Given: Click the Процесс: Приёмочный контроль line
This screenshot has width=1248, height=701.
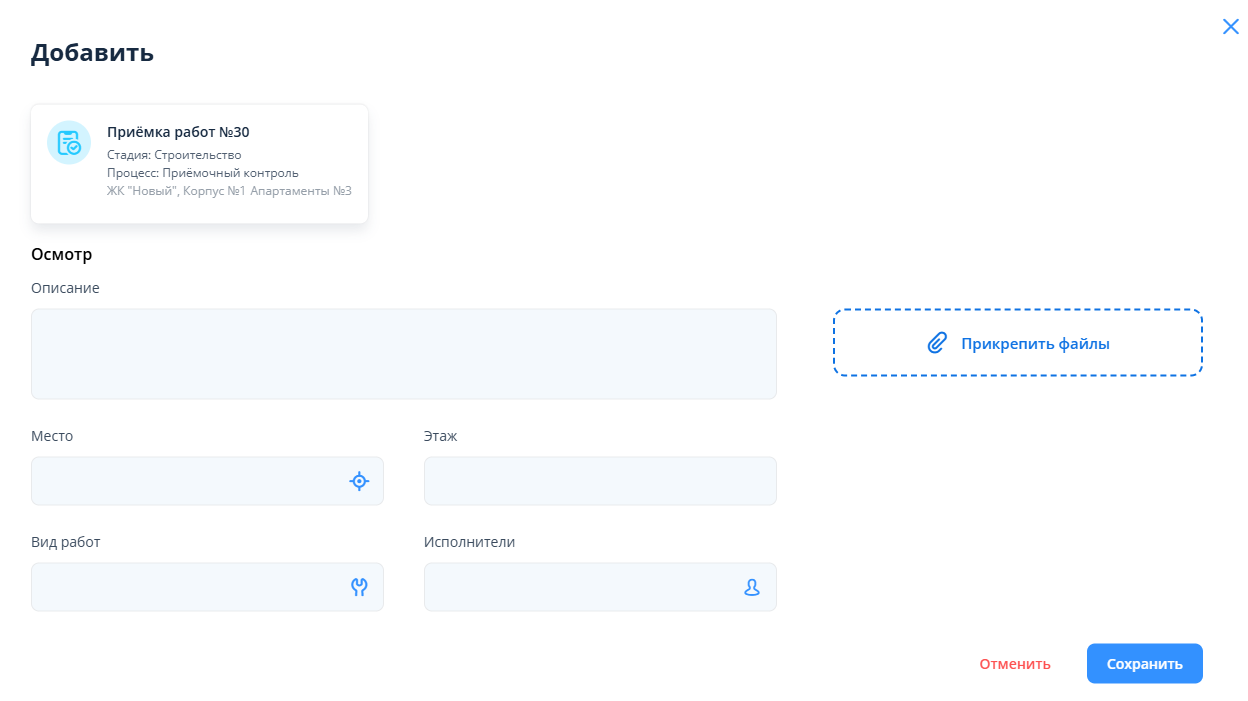Looking at the screenshot, I should [202, 173].
